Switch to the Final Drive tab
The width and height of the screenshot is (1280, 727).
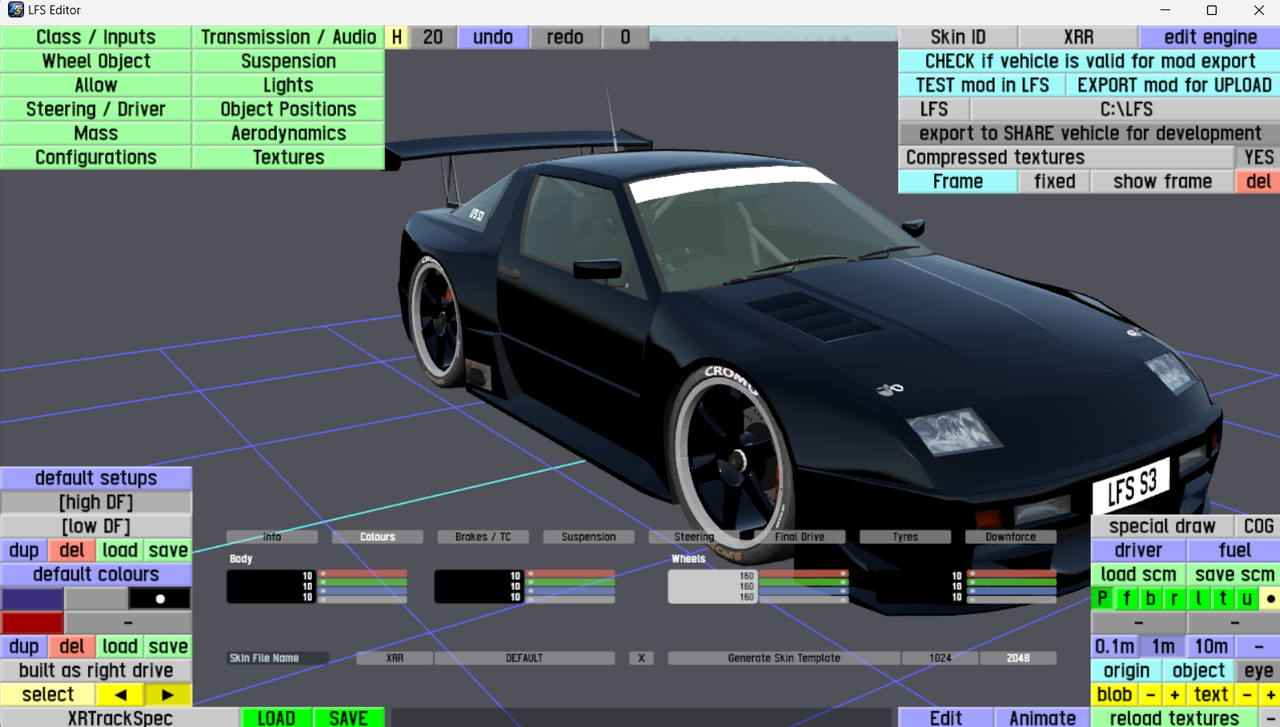tap(800, 537)
